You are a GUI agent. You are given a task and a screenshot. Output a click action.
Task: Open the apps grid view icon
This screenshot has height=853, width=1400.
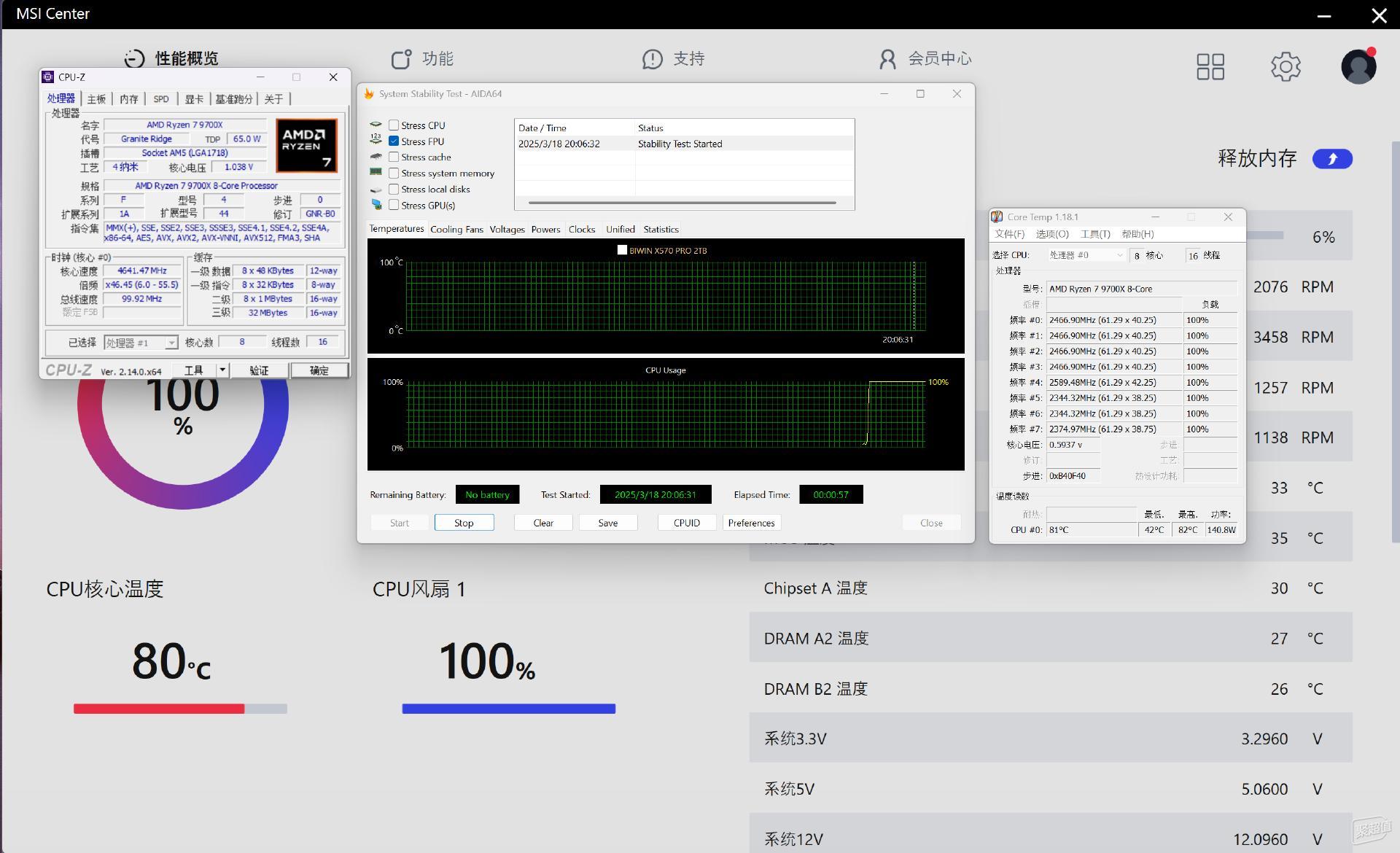click(1210, 66)
